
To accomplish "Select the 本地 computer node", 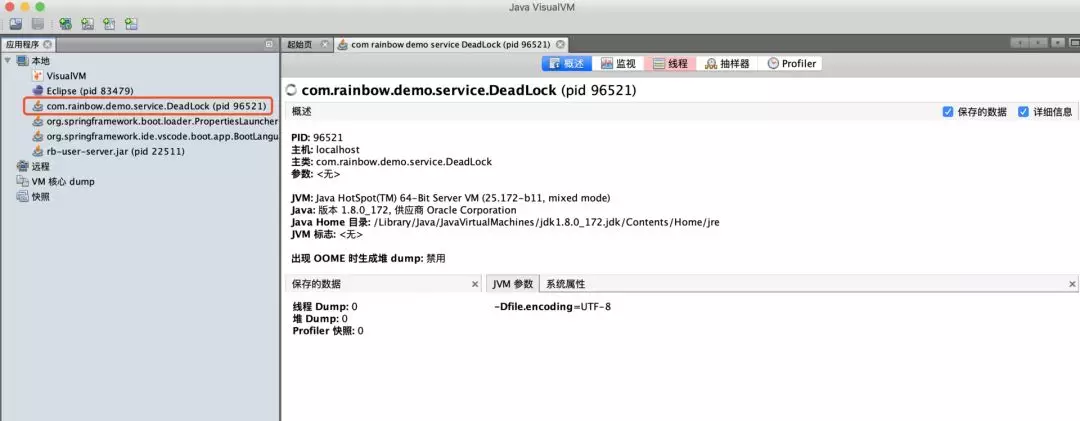I will tap(33, 61).
